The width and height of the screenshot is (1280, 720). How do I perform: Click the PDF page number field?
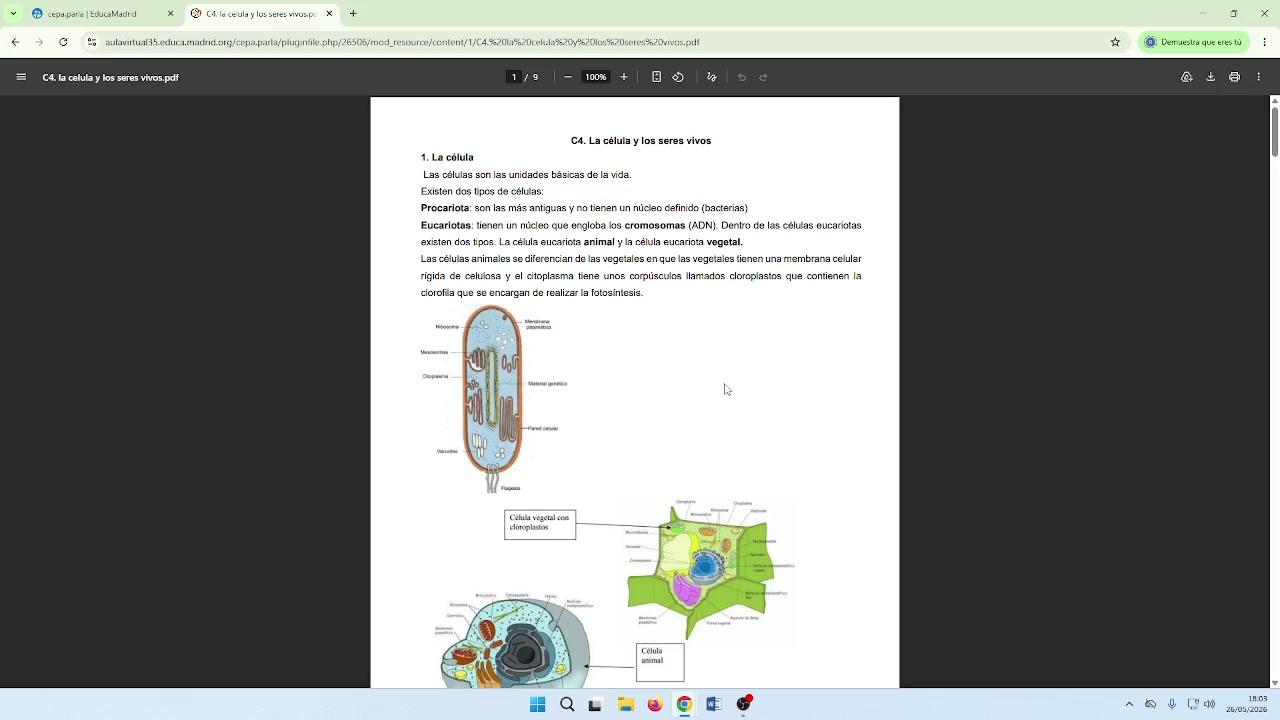(x=514, y=77)
